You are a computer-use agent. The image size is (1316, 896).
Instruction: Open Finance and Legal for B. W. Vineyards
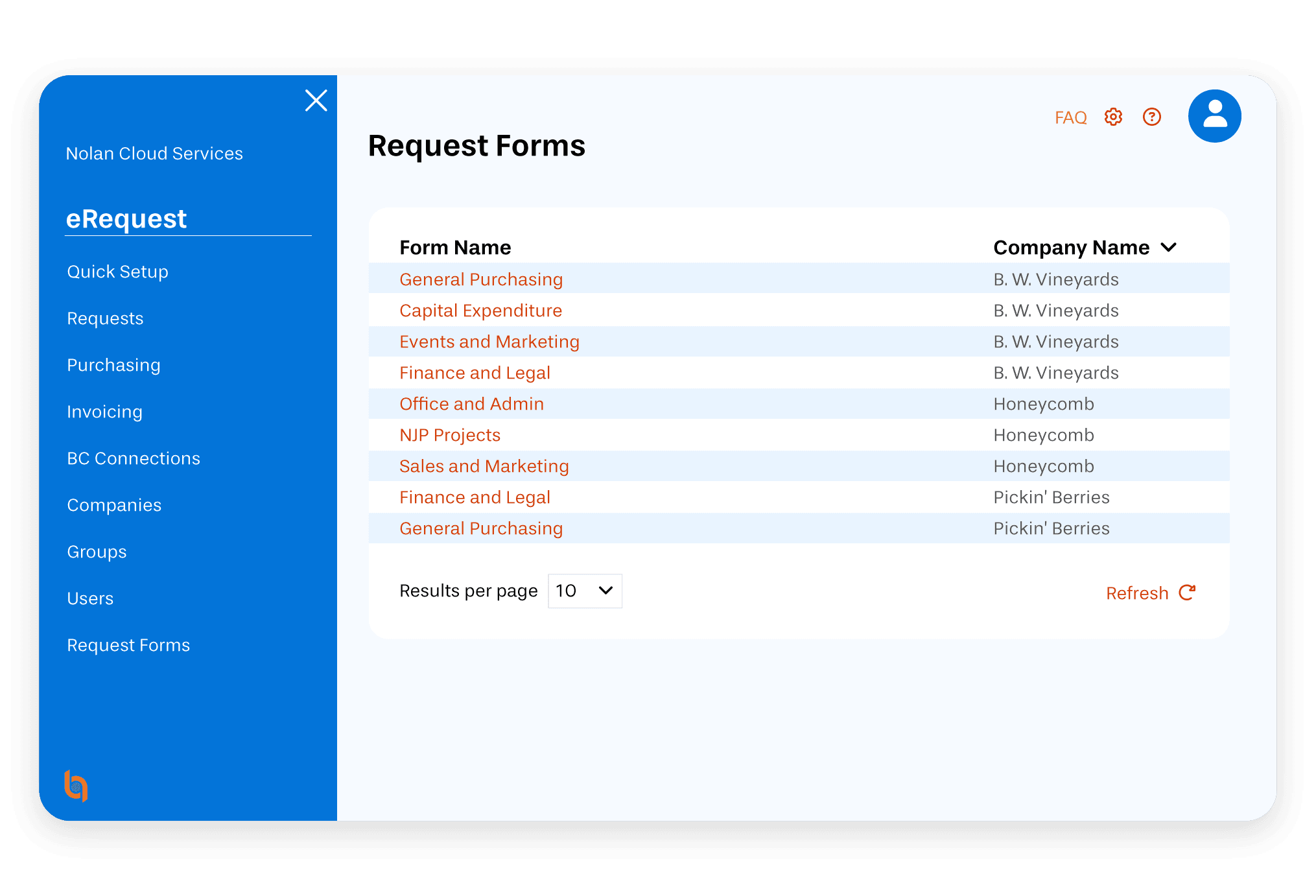(475, 373)
